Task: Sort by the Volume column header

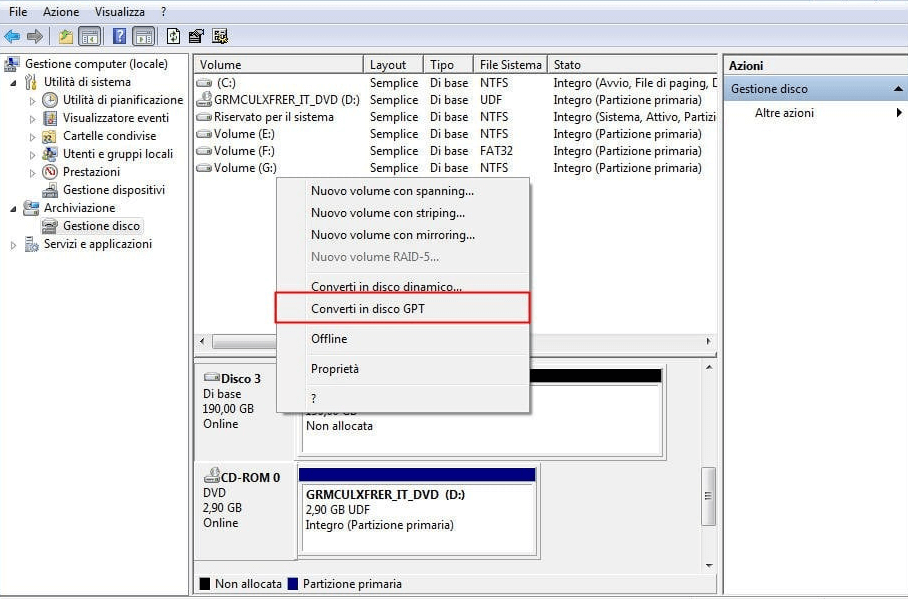Action: pos(279,64)
